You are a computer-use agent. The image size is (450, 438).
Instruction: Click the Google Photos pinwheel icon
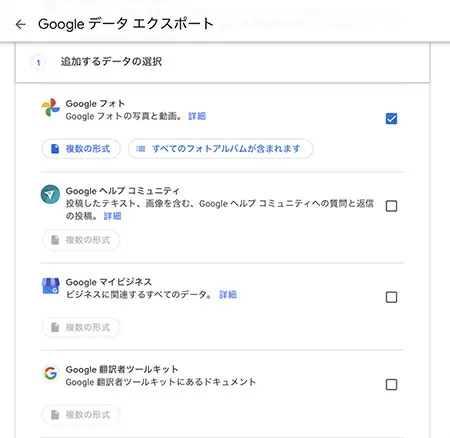(50, 107)
